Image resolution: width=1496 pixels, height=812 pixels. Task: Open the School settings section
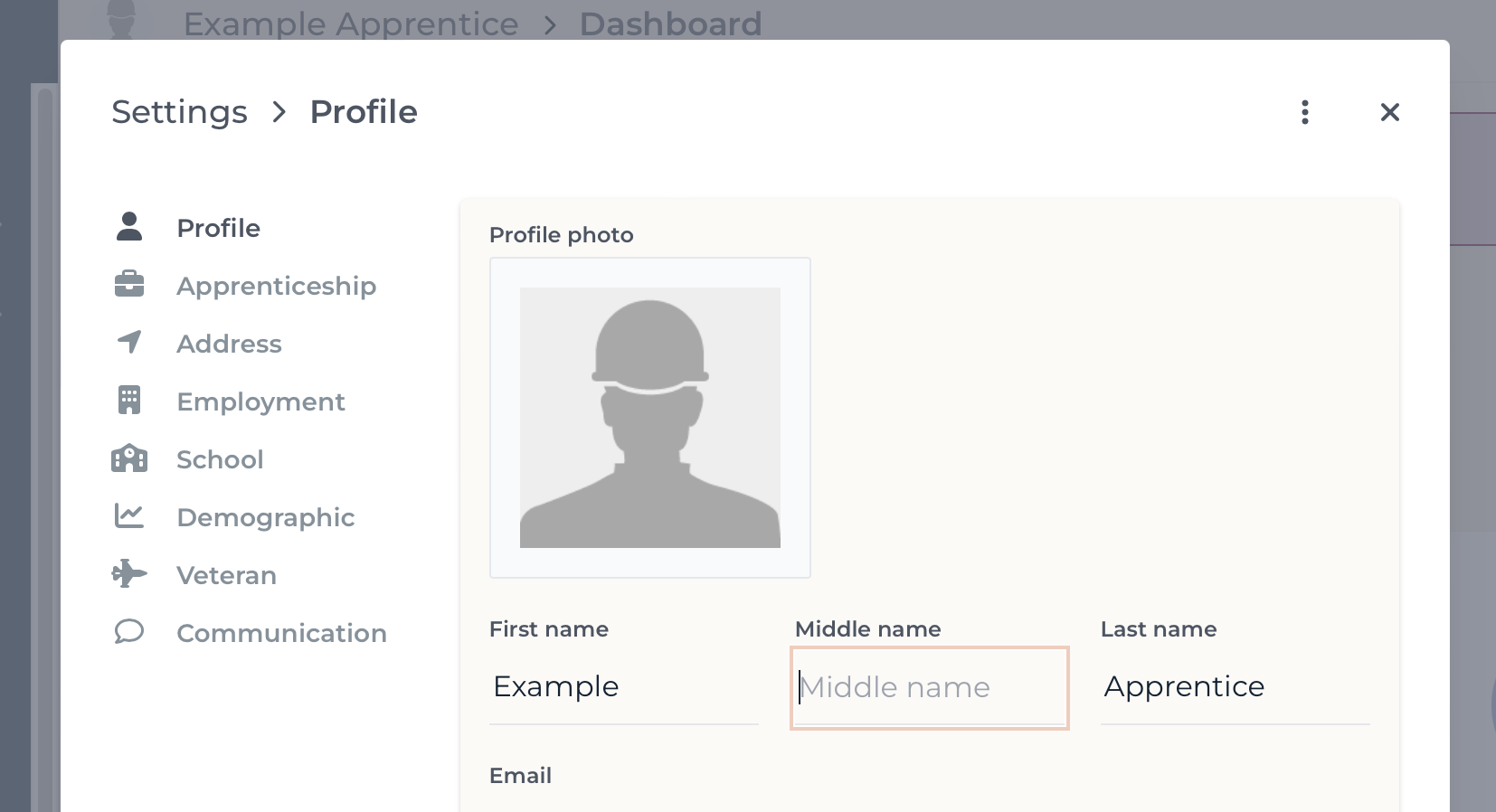click(x=221, y=459)
